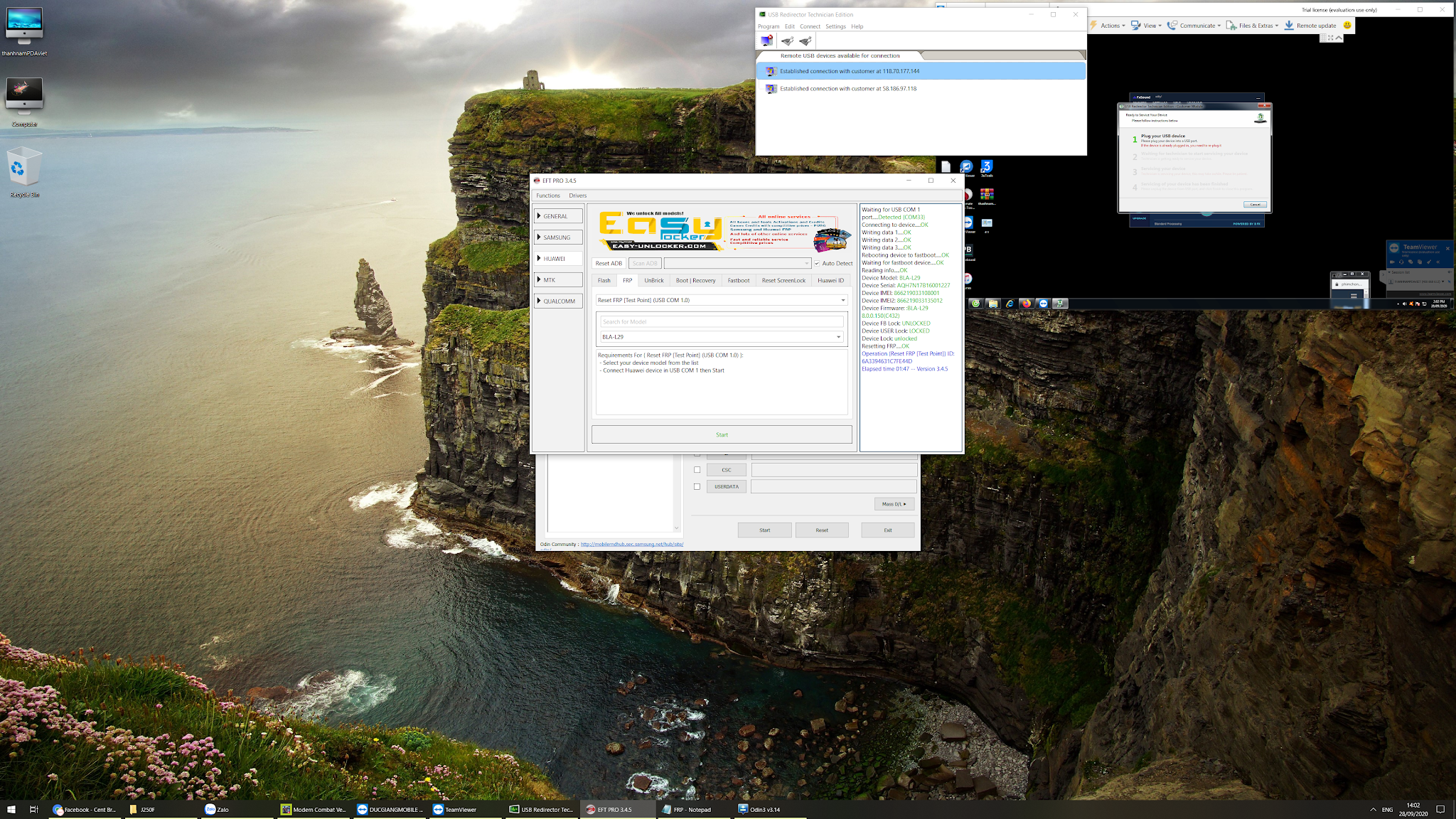The height and width of the screenshot is (819, 1456).
Task: Open the Drivers menu in EFT PRO
Action: tap(578, 196)
